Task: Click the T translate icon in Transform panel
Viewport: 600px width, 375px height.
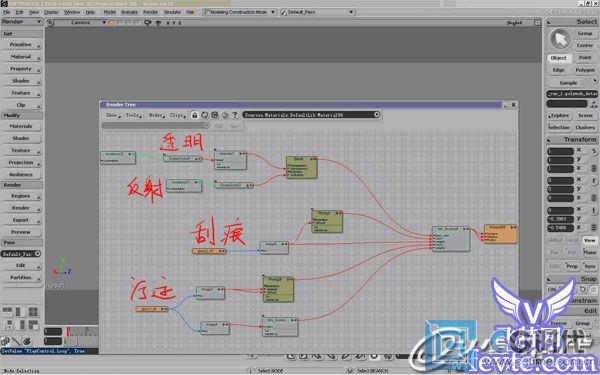Action: [x=594, y=210]
